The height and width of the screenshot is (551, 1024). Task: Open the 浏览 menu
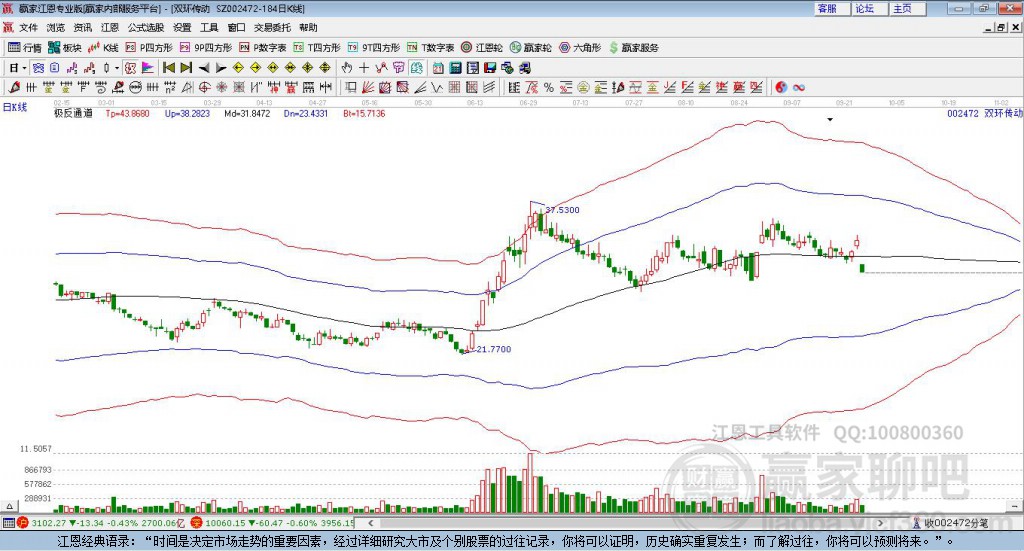(56, 27)
